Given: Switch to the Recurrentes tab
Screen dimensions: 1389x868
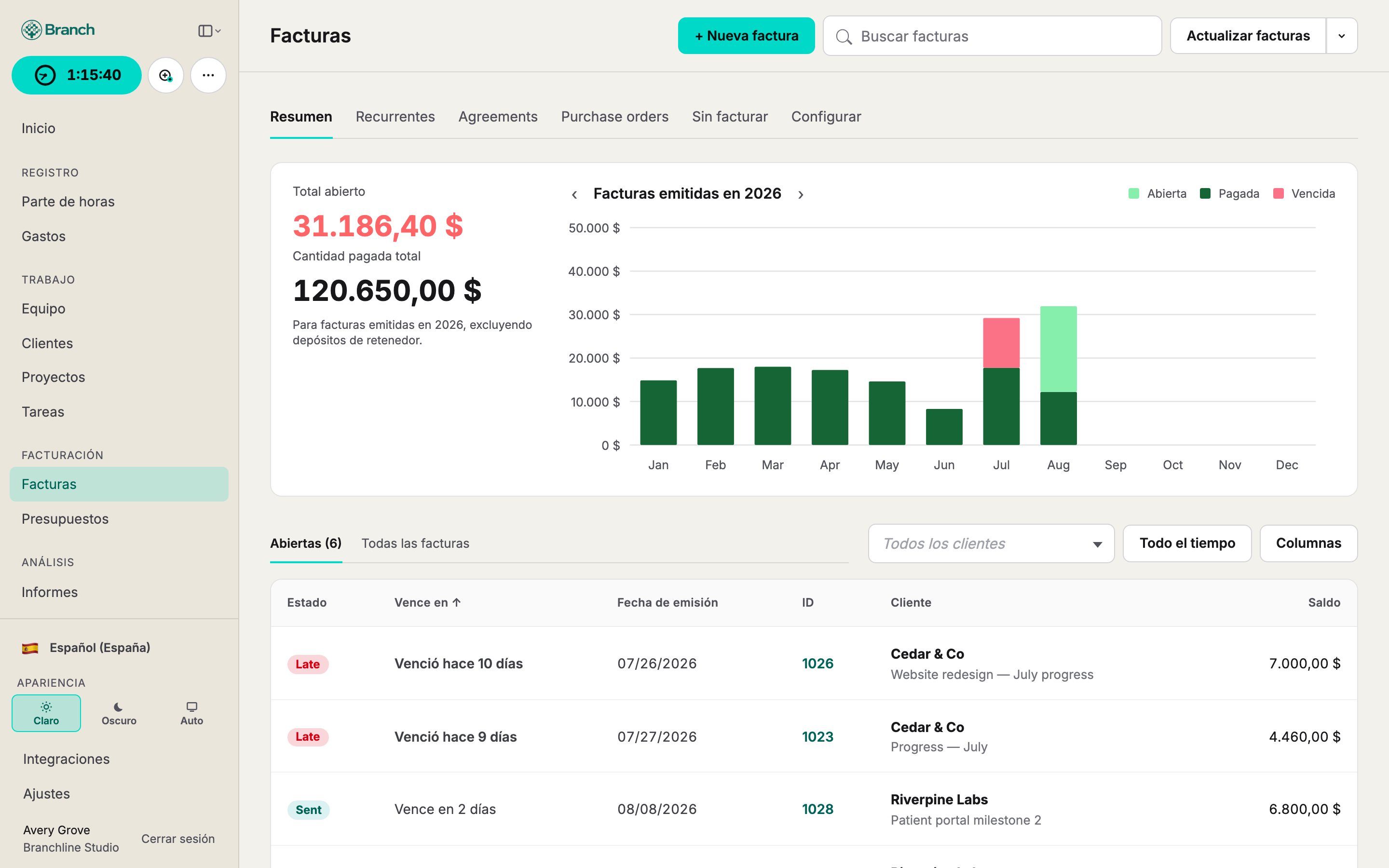Looking at the screenshot, I should coord(395,117).
